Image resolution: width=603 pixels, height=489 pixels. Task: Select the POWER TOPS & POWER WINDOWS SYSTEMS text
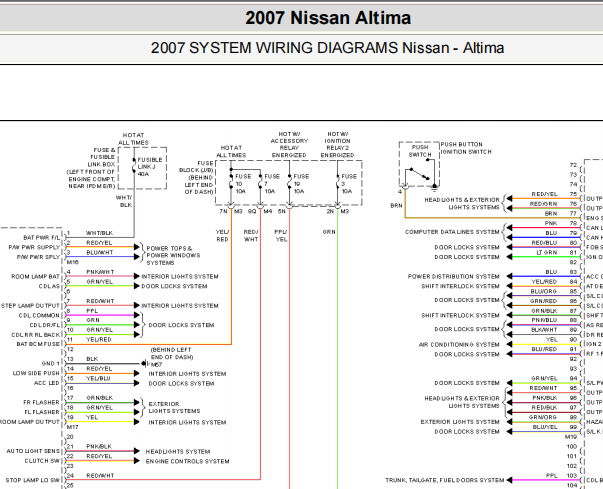(x=173, y=256)
